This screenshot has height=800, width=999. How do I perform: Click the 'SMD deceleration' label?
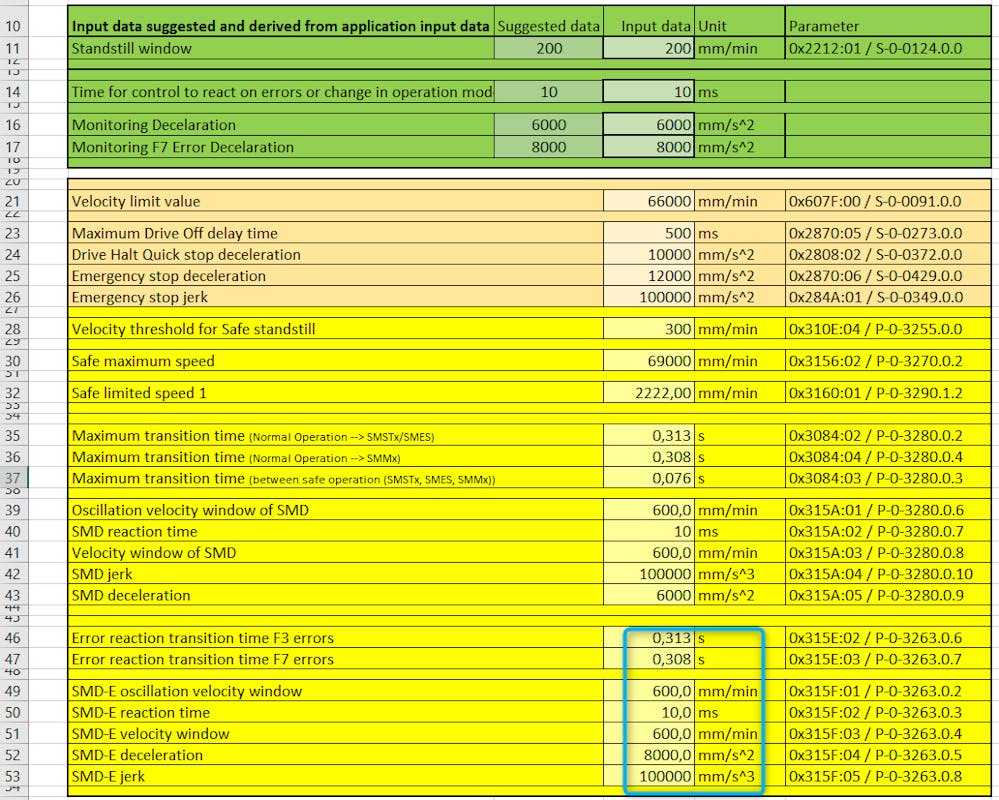tap(335, 596)
